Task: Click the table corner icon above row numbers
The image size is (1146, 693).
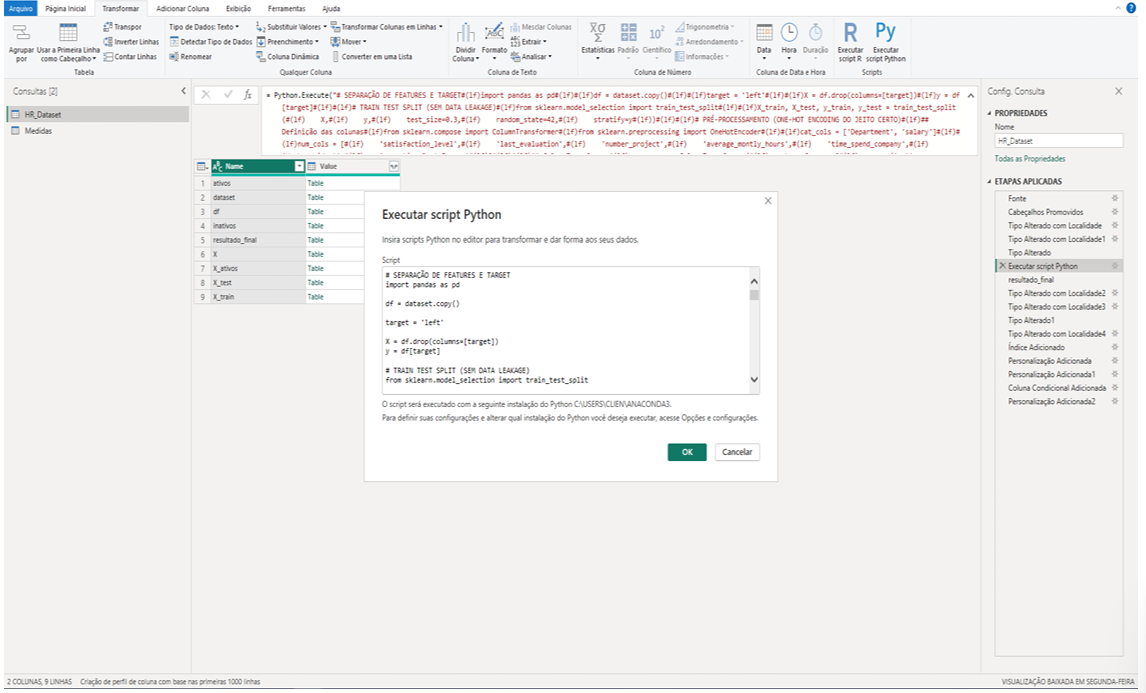Action: [202, 167]
